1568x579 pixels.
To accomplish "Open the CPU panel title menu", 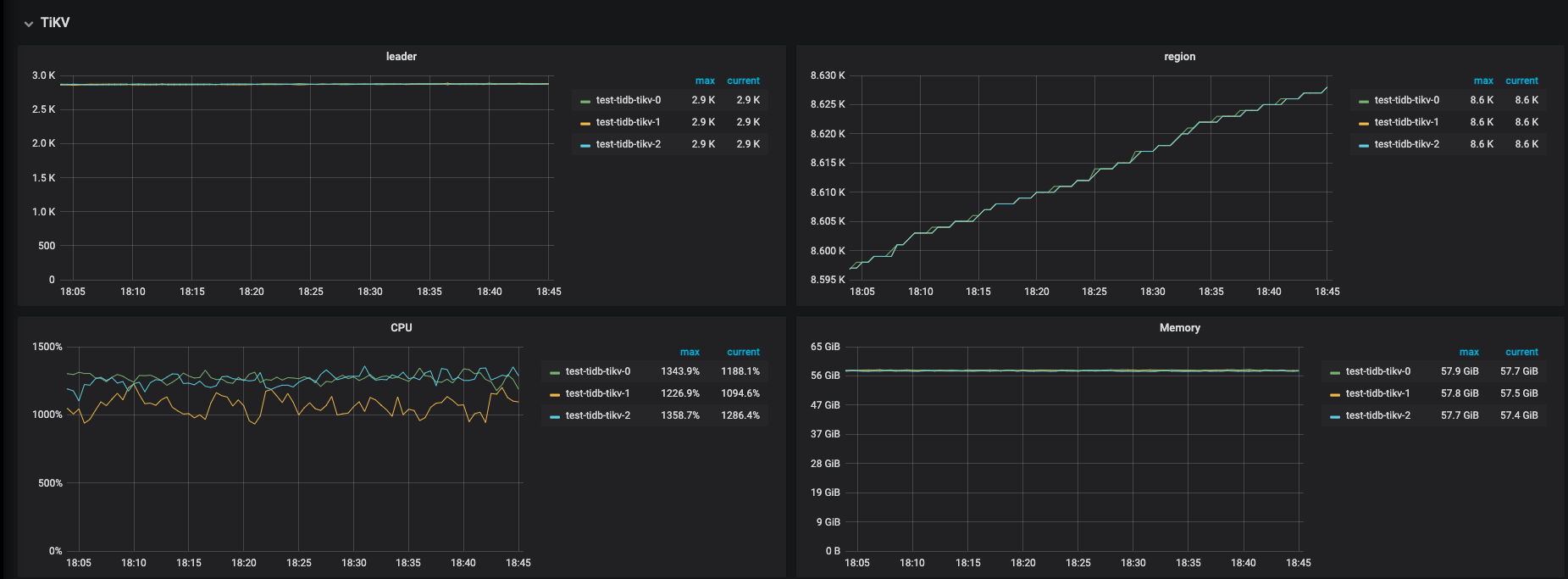I will pyautogui.click(x=401, y=328).
